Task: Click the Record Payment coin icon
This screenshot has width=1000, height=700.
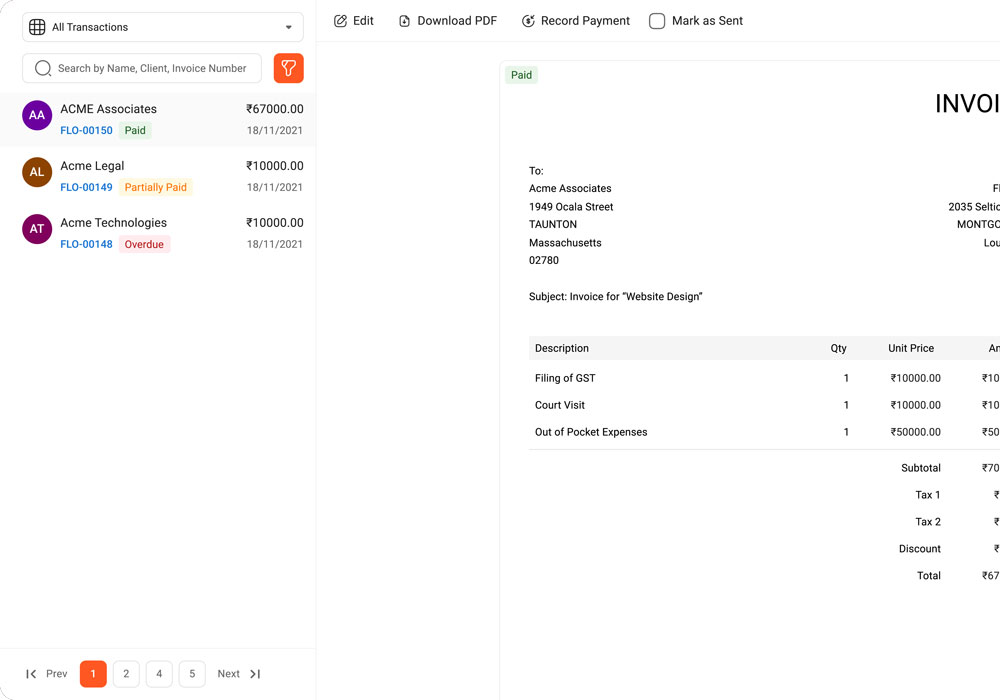Action: pos(528,21)
